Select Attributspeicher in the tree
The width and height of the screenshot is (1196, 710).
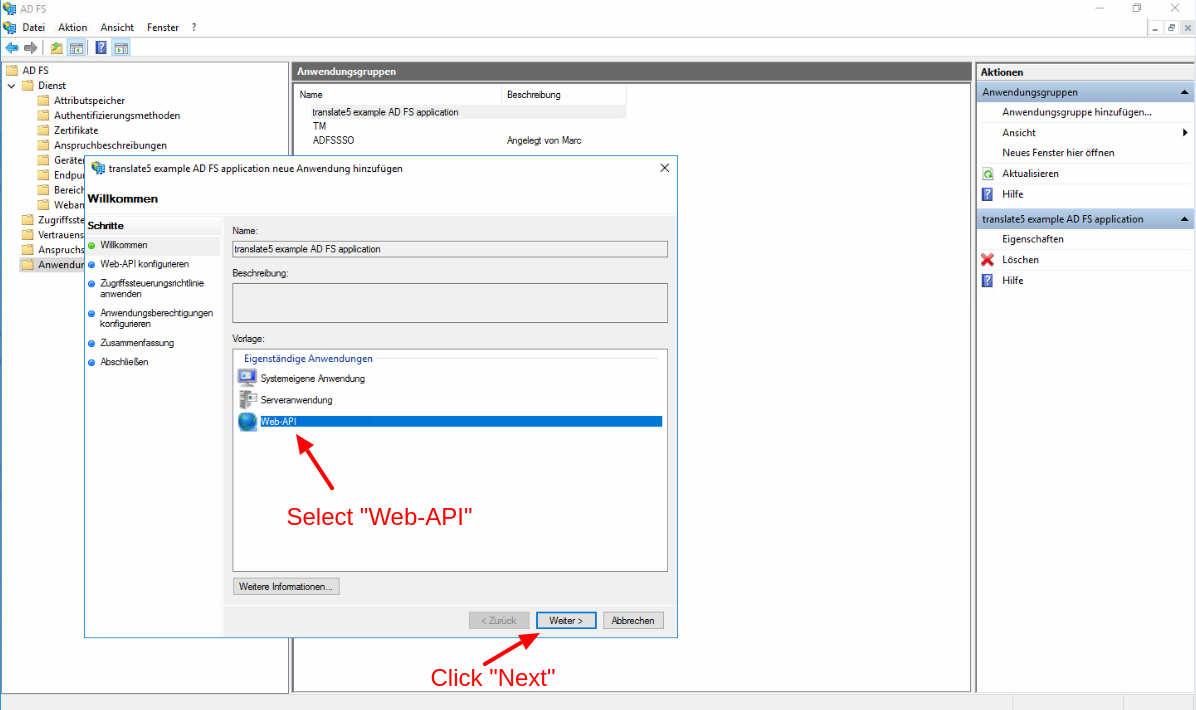[x=89, y=101]
